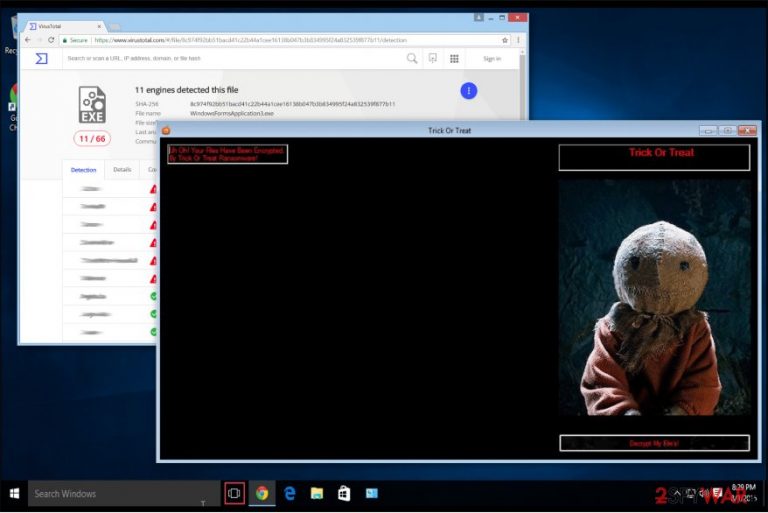
Task: Click the VirusTotal browser tab
Action: click(x=64, y=26)
